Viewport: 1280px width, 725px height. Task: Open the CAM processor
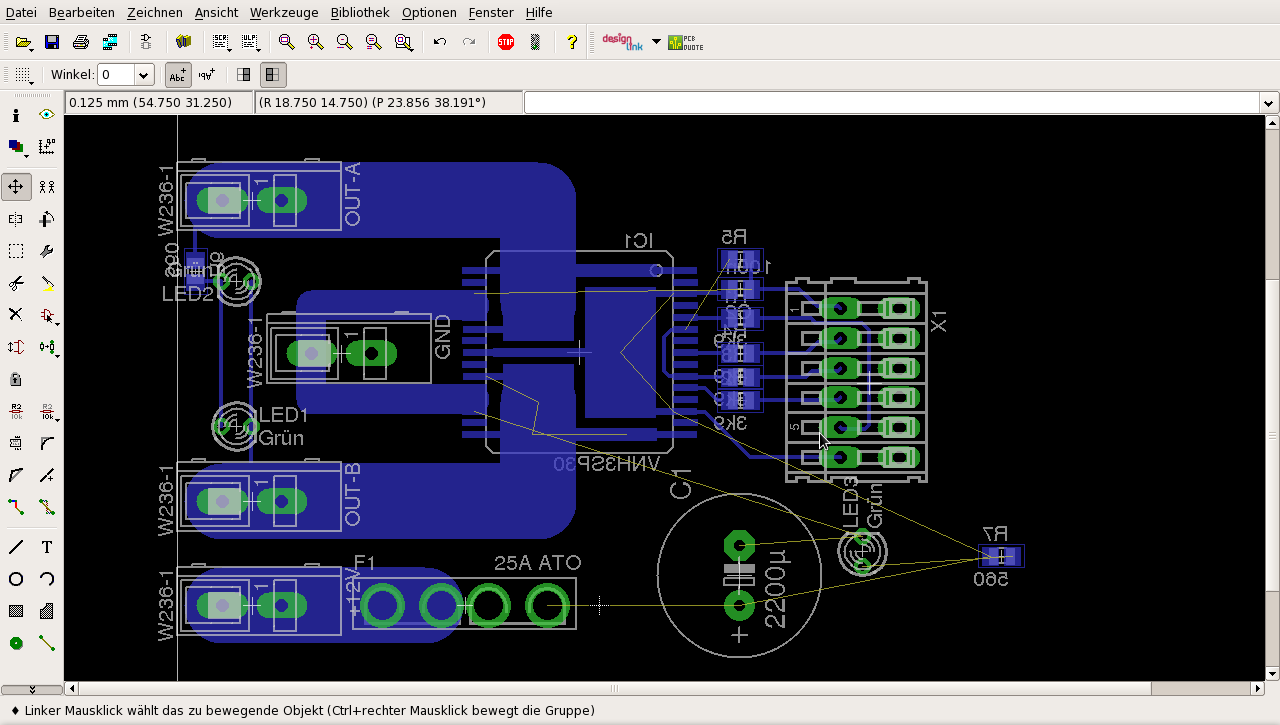click(x=112, y=42)
